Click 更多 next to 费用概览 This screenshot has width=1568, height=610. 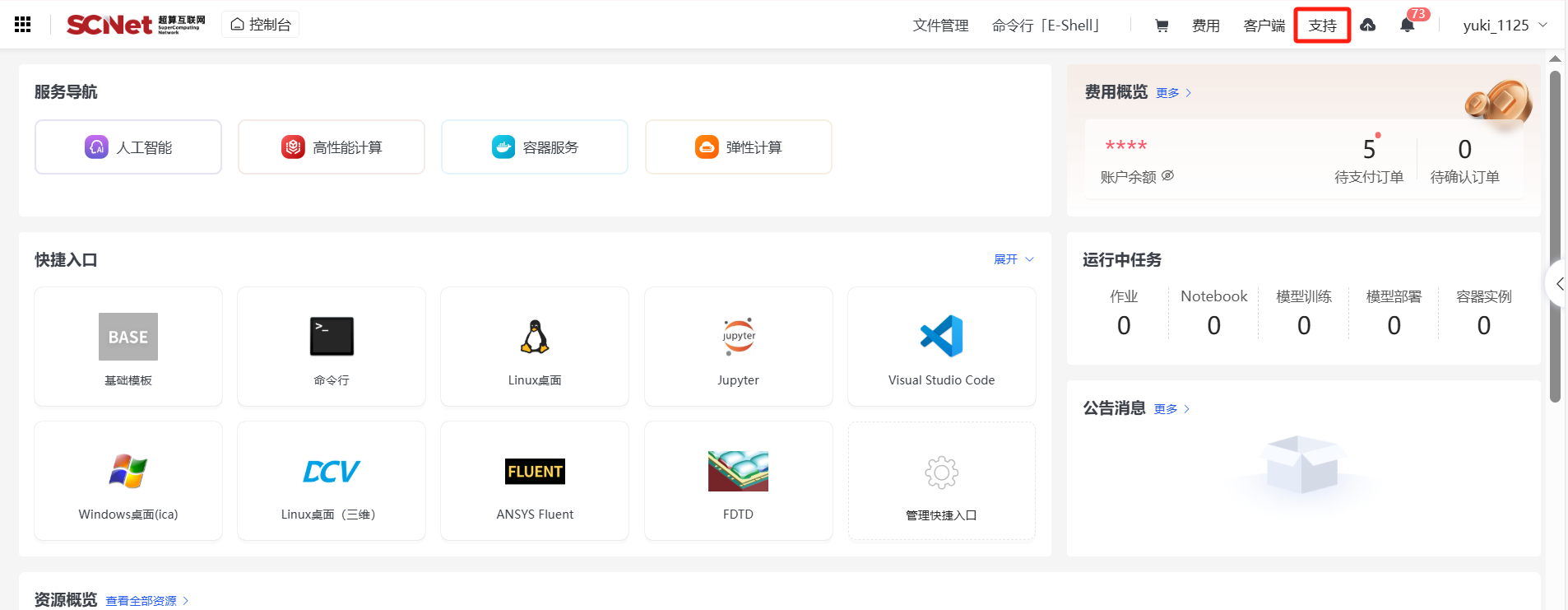1173,93
